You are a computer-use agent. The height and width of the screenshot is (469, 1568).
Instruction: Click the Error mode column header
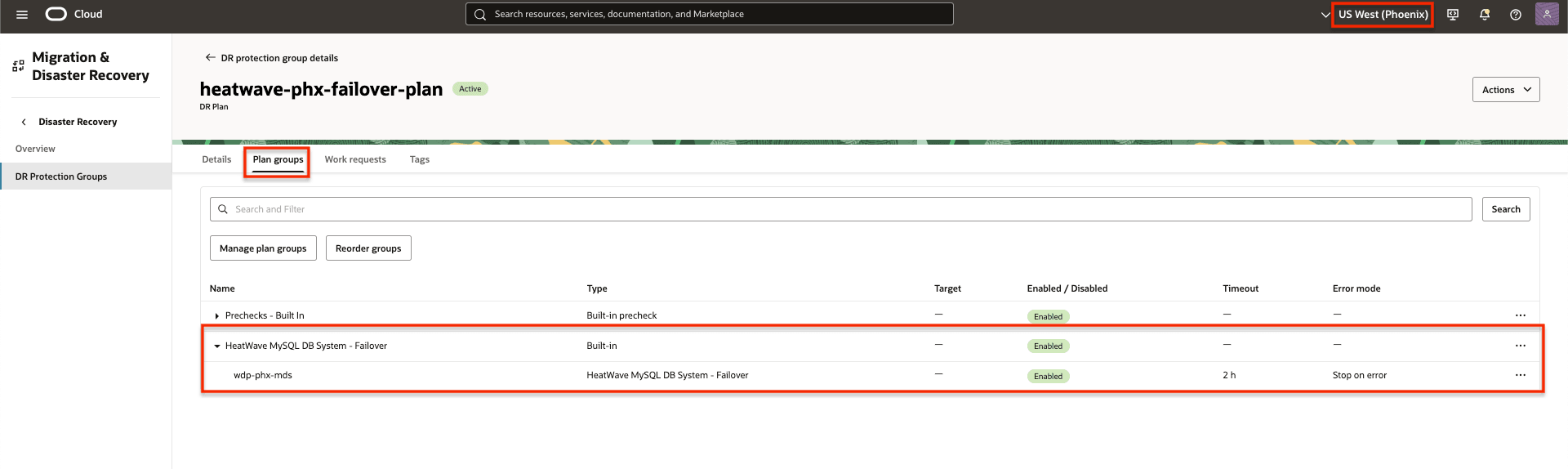[1356, 288]
